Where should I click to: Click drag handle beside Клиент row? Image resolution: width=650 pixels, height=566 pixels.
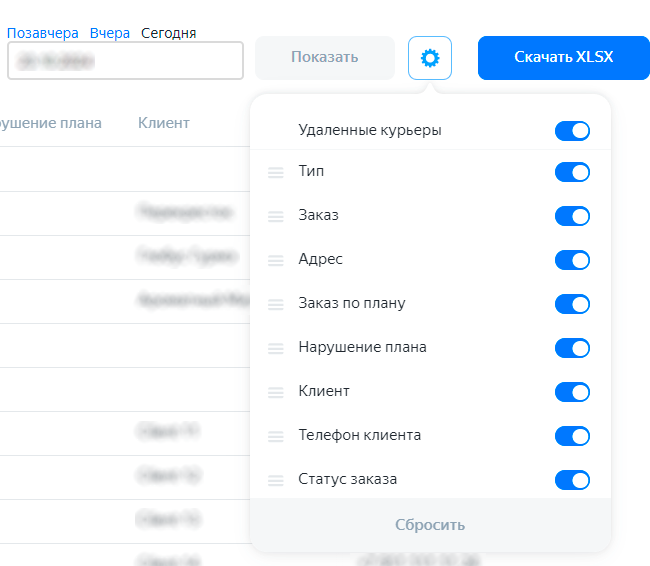click(276, 392)
